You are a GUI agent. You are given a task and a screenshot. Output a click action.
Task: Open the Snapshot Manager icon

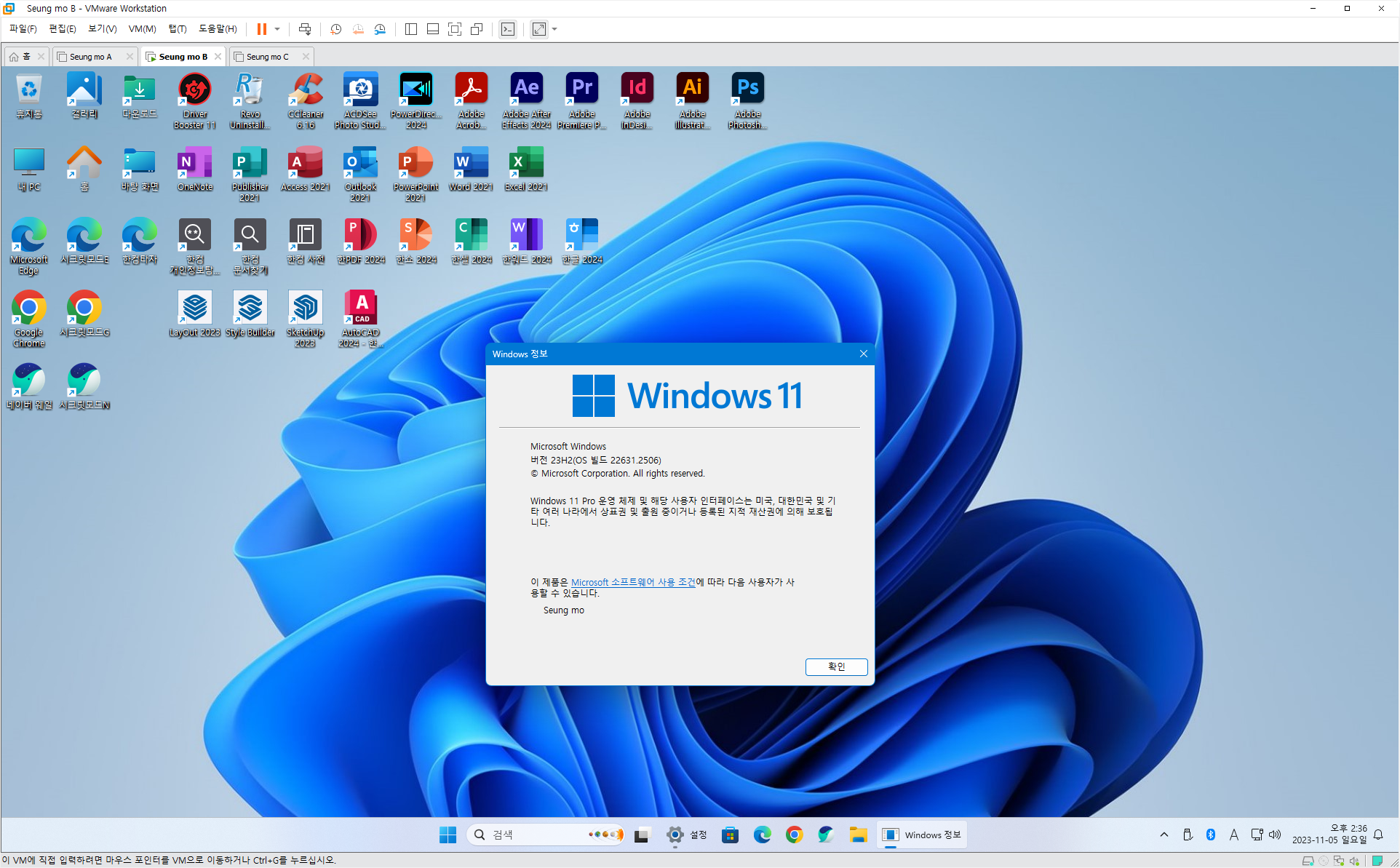coord(380,29)
